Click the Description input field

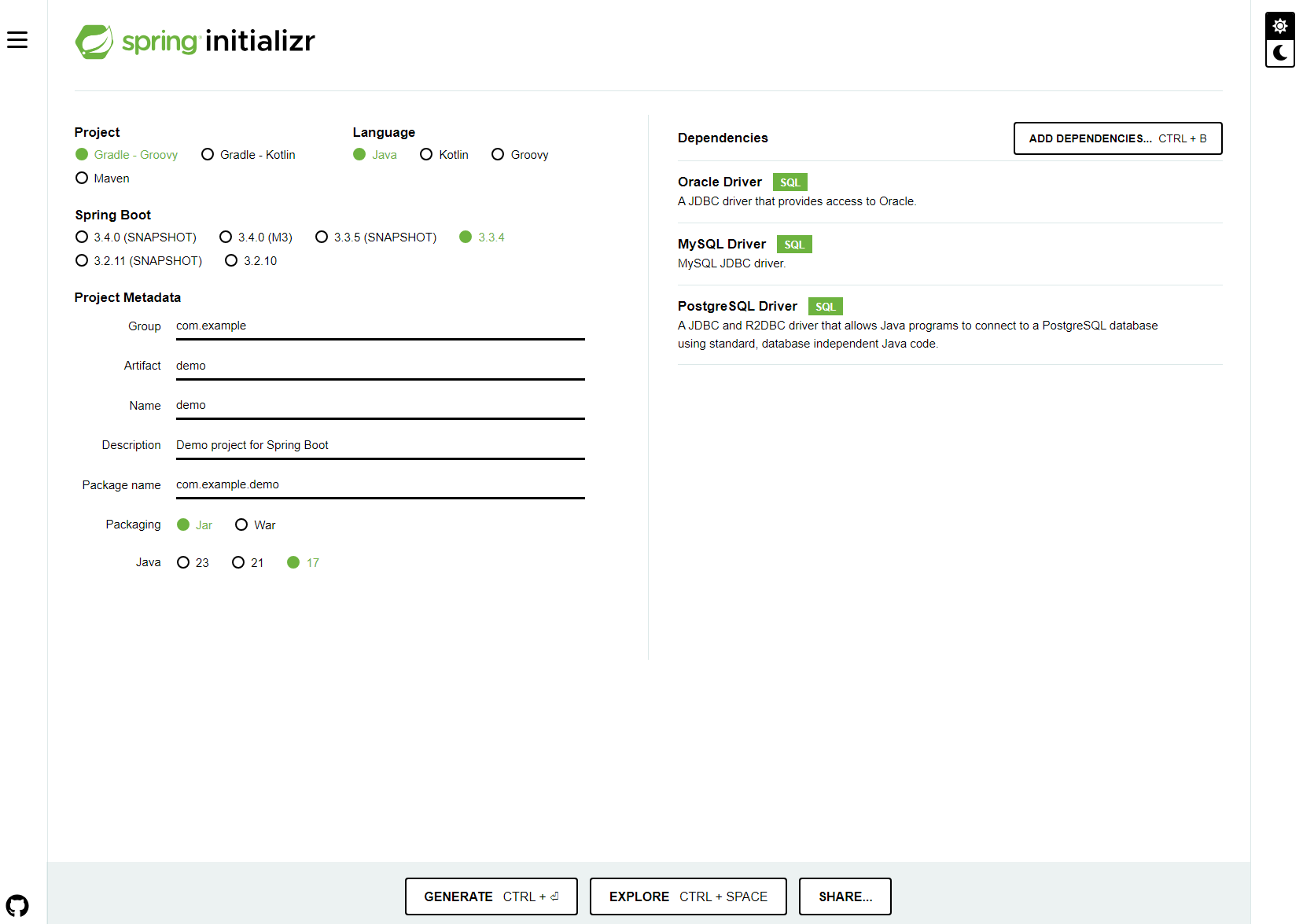tap(381, 446)
